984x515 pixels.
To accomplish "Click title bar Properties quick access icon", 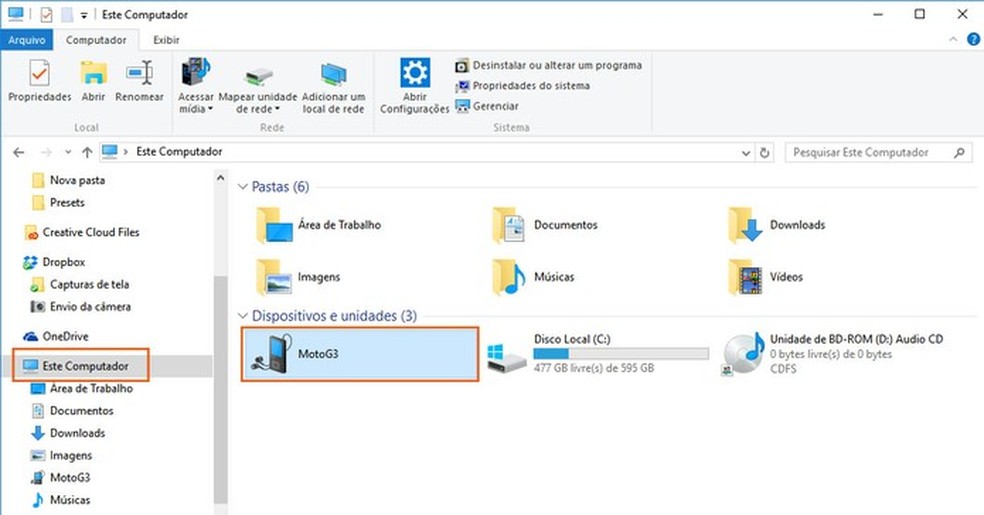I will tap(46, 14).
